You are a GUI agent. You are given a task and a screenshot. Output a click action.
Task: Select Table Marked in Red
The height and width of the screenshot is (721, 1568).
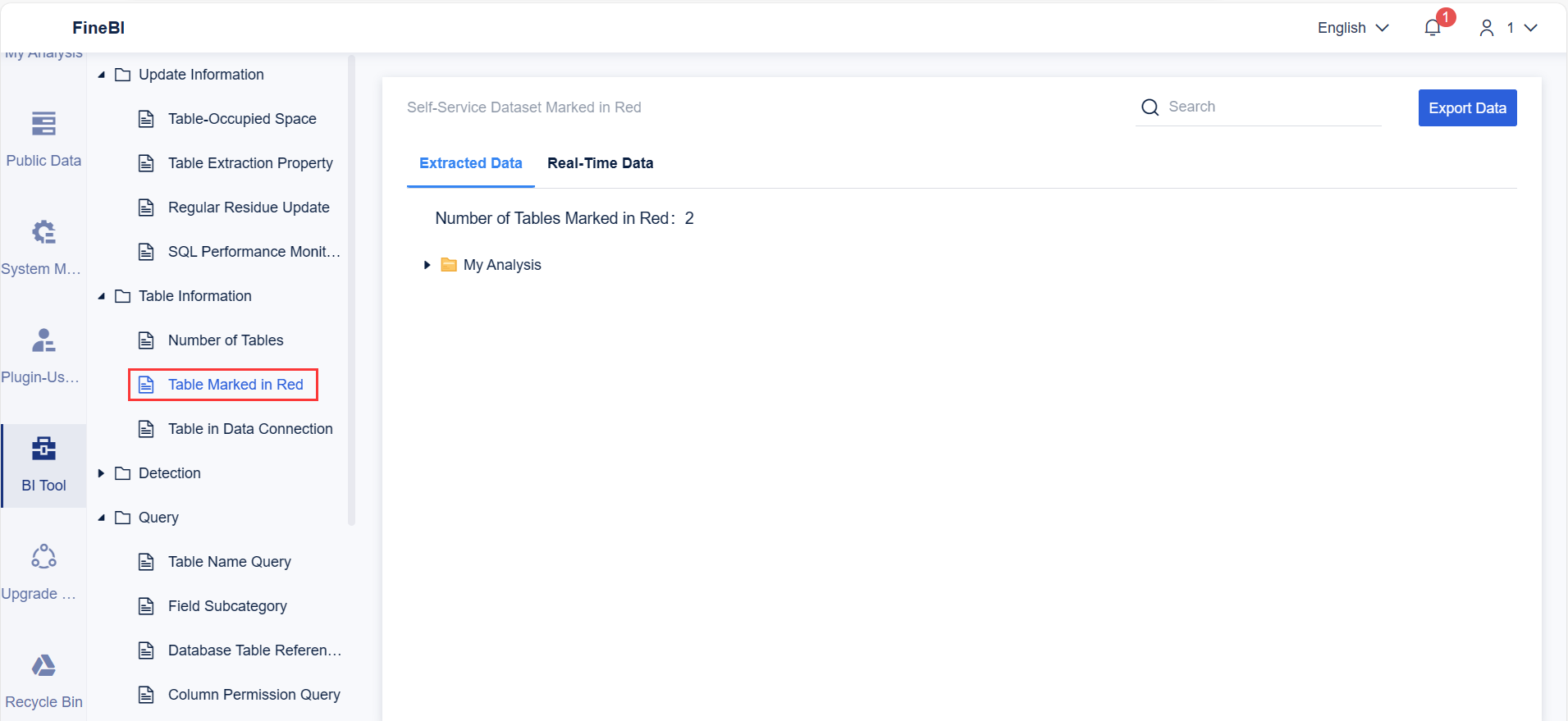(x=223, y=385)
